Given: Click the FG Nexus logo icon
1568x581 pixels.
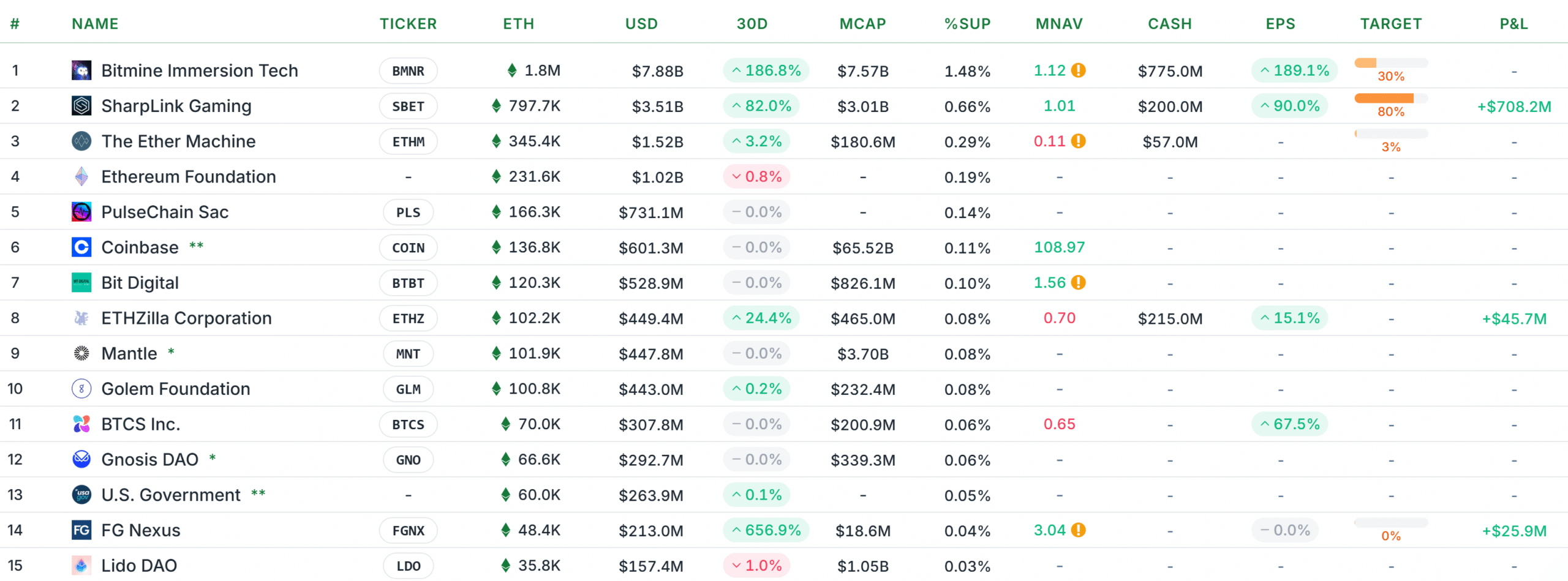Looking at the screenshot, I should (81, 530).
